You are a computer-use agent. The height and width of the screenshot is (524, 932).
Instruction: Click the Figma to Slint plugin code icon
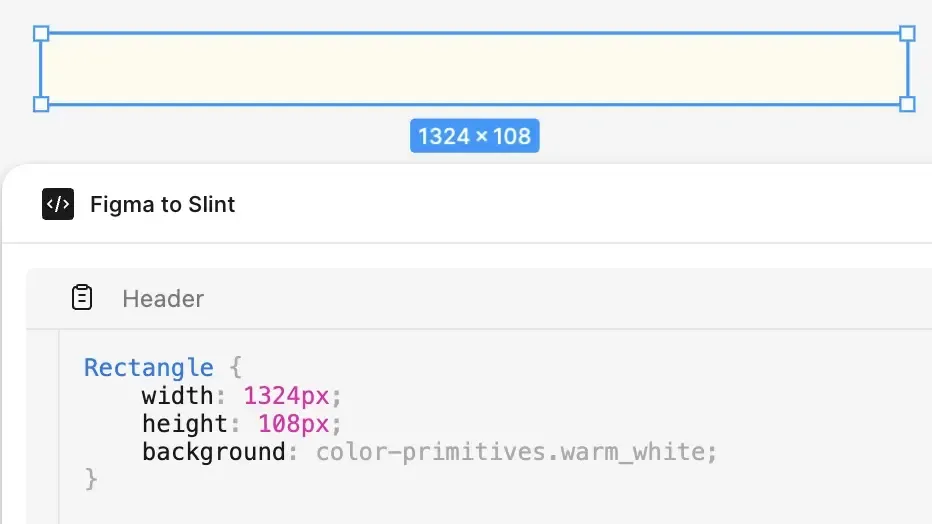pos(58,204)
